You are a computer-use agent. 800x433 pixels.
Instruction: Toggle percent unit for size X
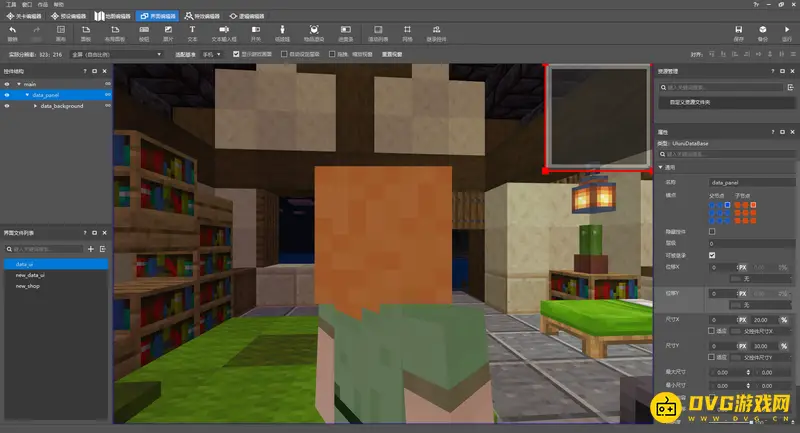784,320
